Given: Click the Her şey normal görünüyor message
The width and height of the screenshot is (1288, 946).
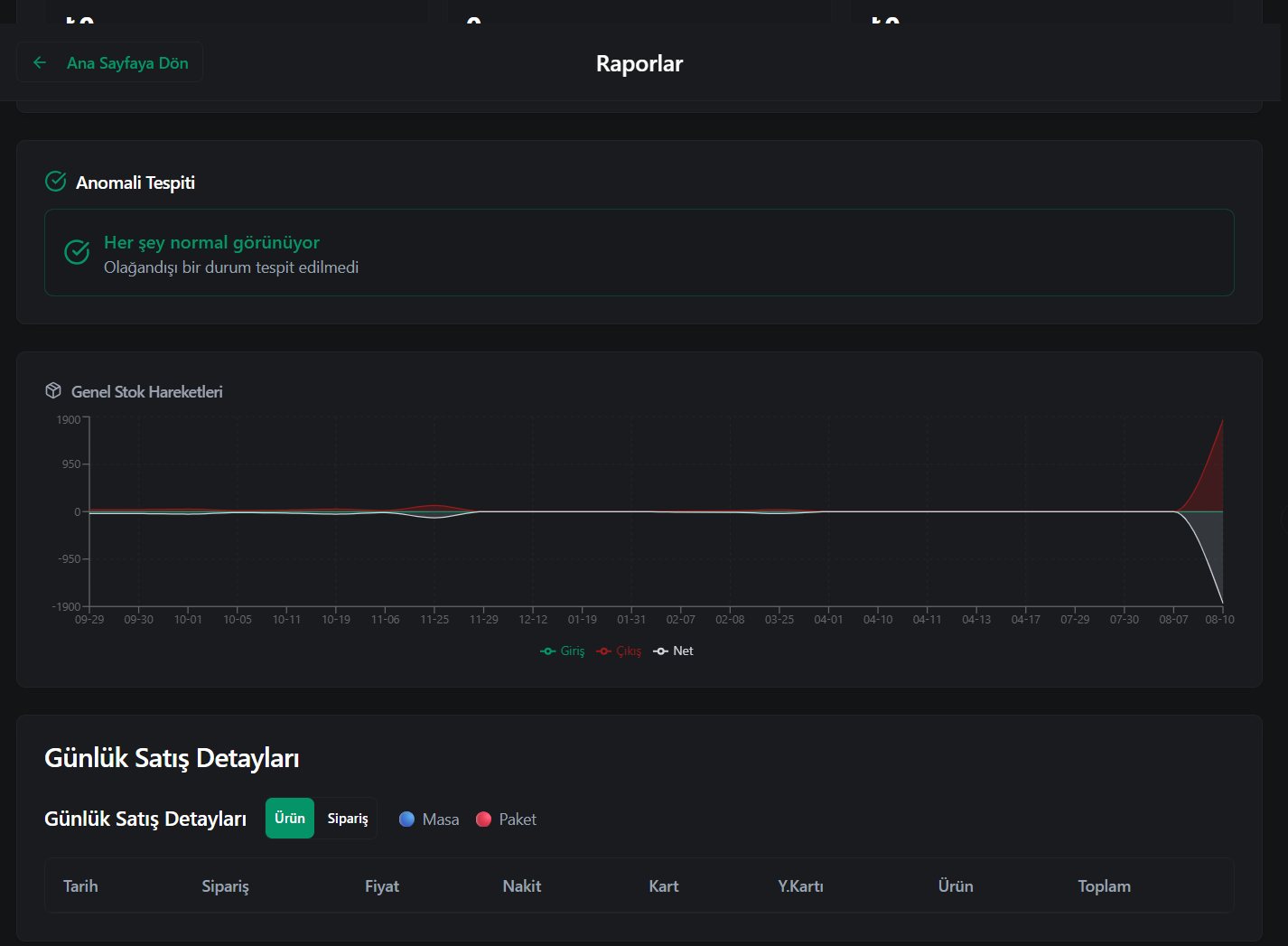Looking at the screenshot, I should 211,242.
